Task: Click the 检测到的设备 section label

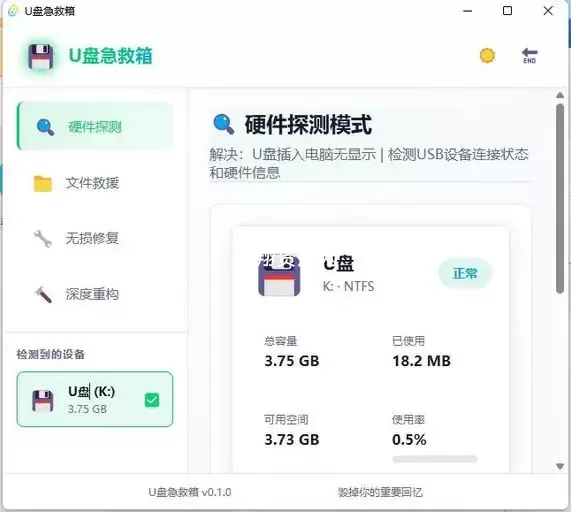Action: coord(51,354)
